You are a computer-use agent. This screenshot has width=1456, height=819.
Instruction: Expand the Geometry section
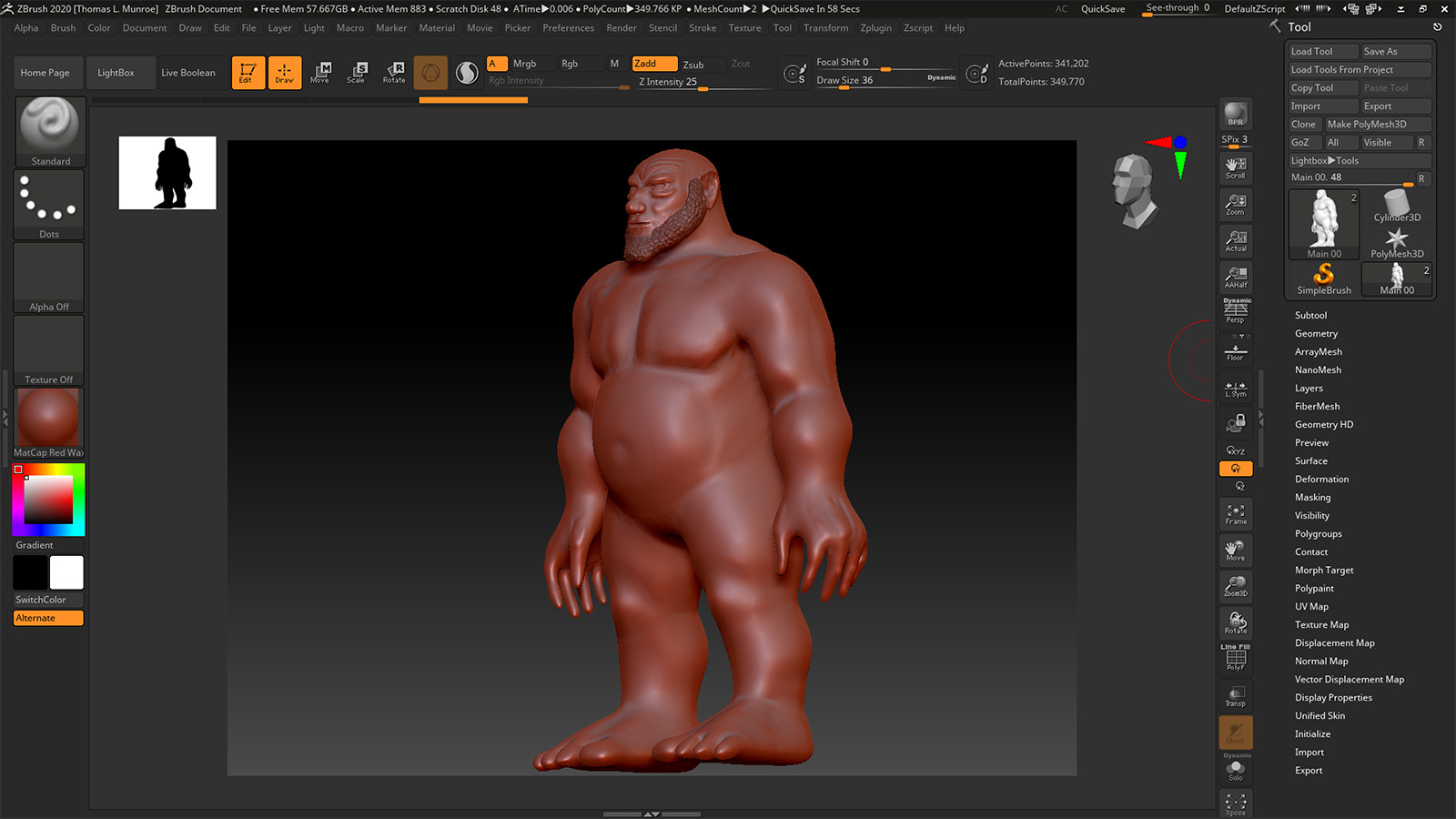(1316, 333)
